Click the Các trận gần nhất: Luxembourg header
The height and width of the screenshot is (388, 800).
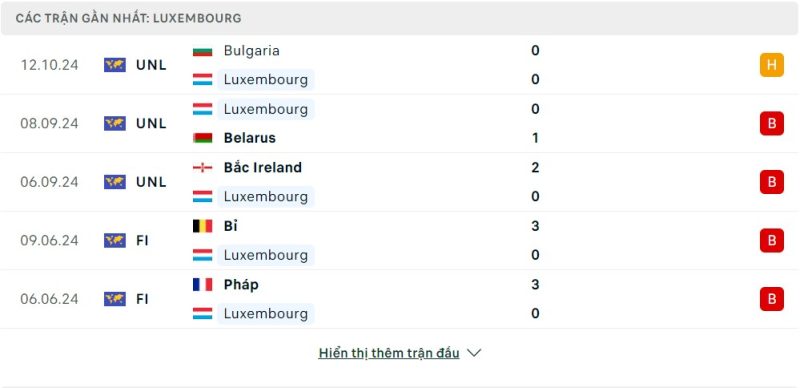tap(129, 18)
